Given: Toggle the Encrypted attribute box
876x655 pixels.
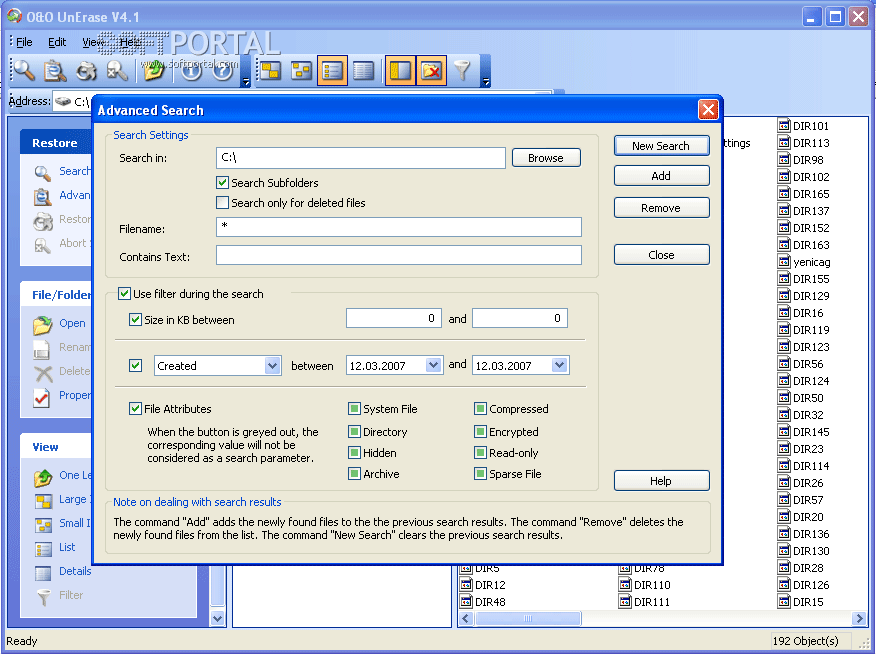Looking at the screenshot, I should coord(480,432).
